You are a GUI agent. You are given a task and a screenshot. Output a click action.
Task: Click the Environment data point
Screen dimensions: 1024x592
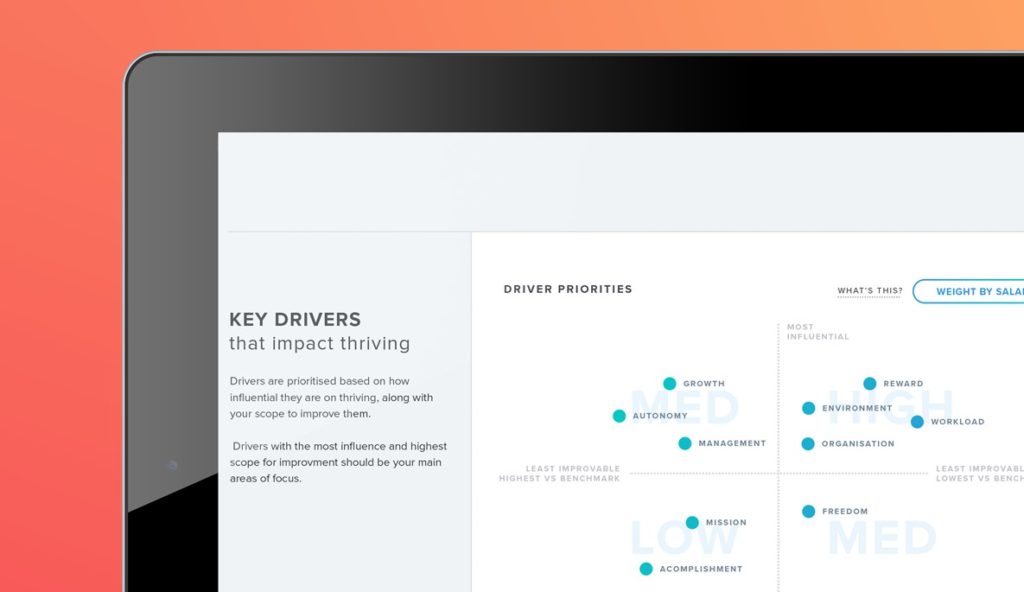(808, 408)
